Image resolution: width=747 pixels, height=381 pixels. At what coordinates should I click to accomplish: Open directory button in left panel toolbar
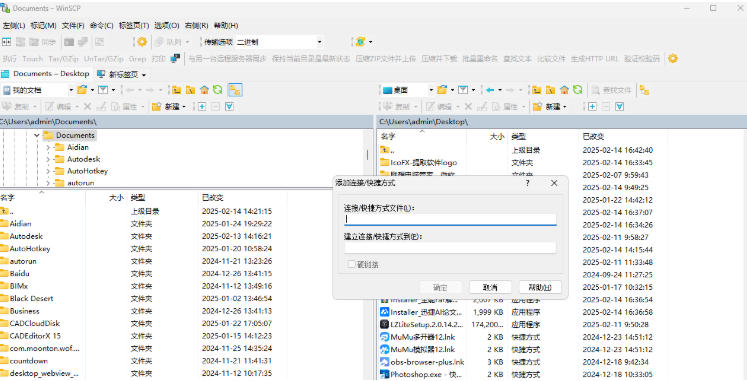pyautogui.click(x=82, y=90)
